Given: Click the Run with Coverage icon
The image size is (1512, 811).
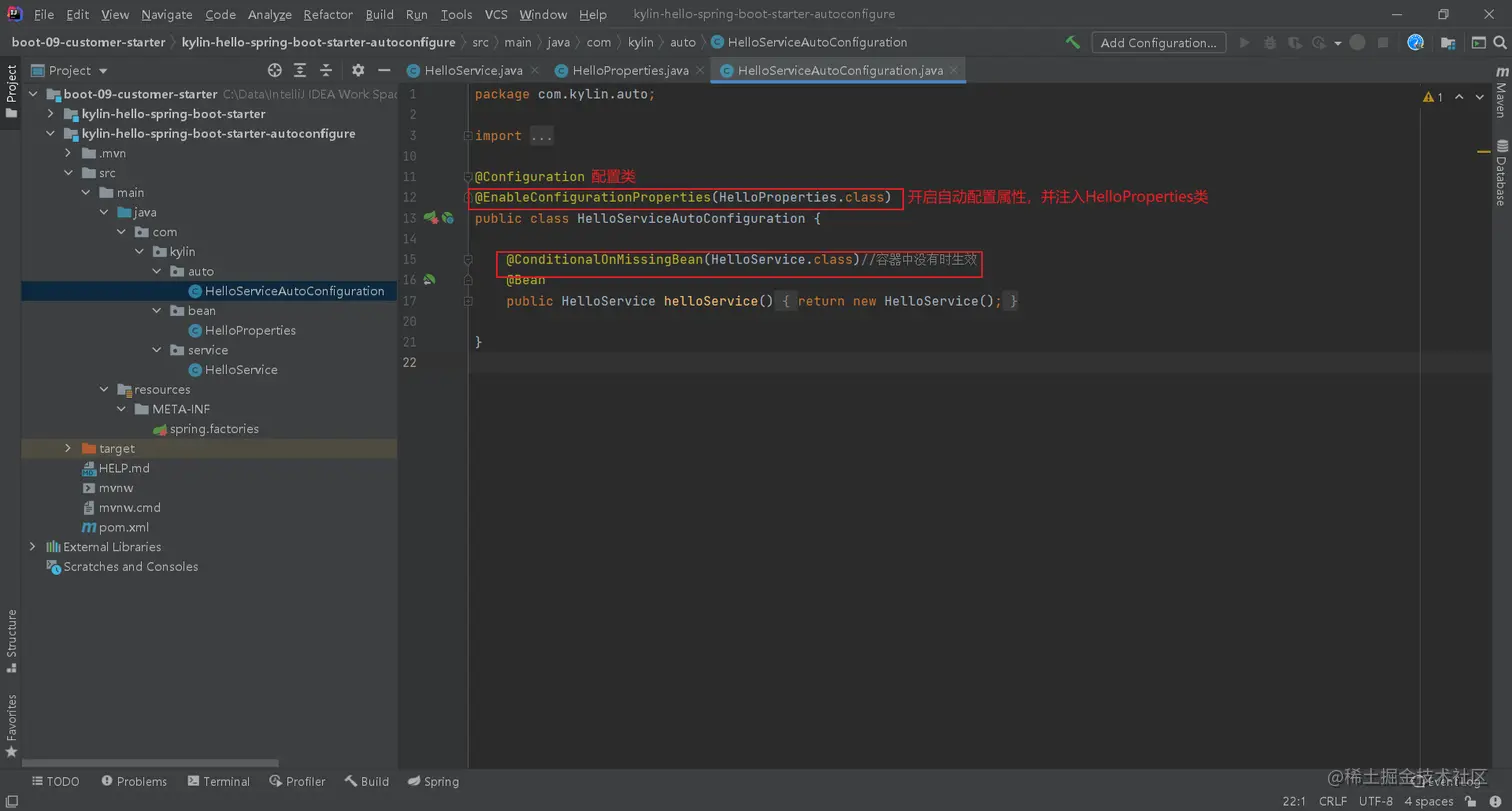Looking at the screenshot, I should [x=1295, y=42].
